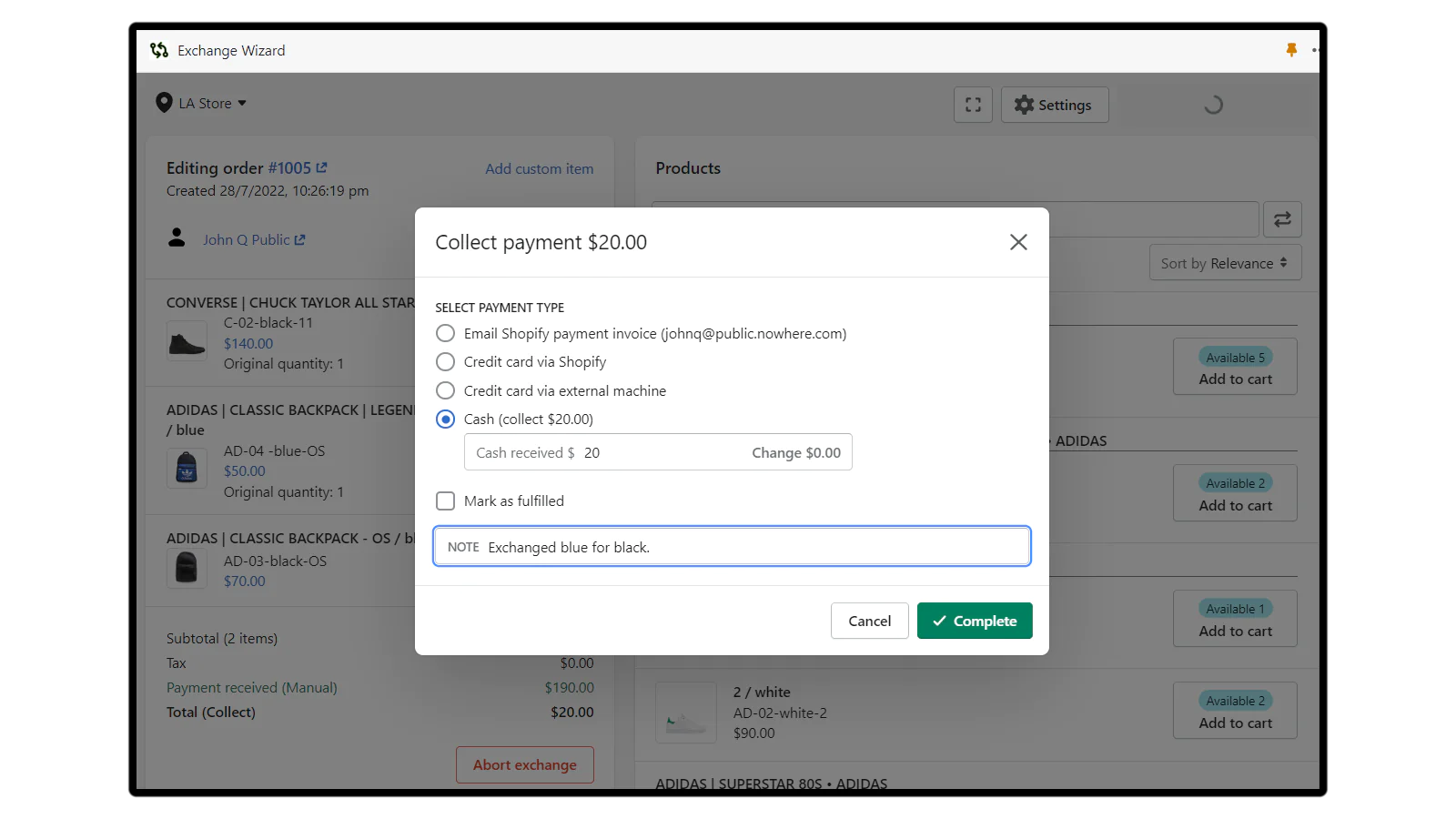Click the blue Adidas backpack thumbnail
This screenshot has height=819, width=1456.
[x=187, y=470]
